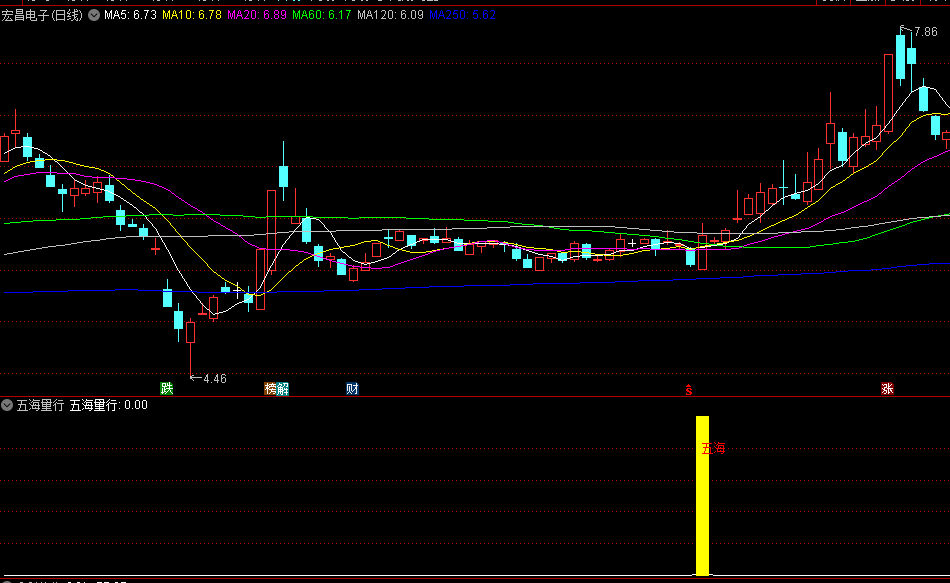This screenshot has width=950, height=583.
Task: Click the teal 解 event marker
Action: coord(283,388)
